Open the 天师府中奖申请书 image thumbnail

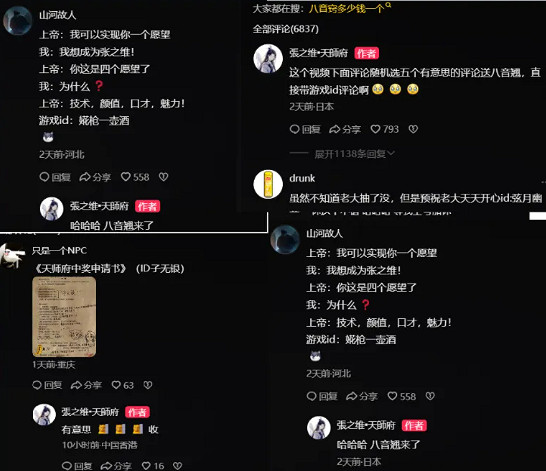pyautogui.click(x=64, y=317)
